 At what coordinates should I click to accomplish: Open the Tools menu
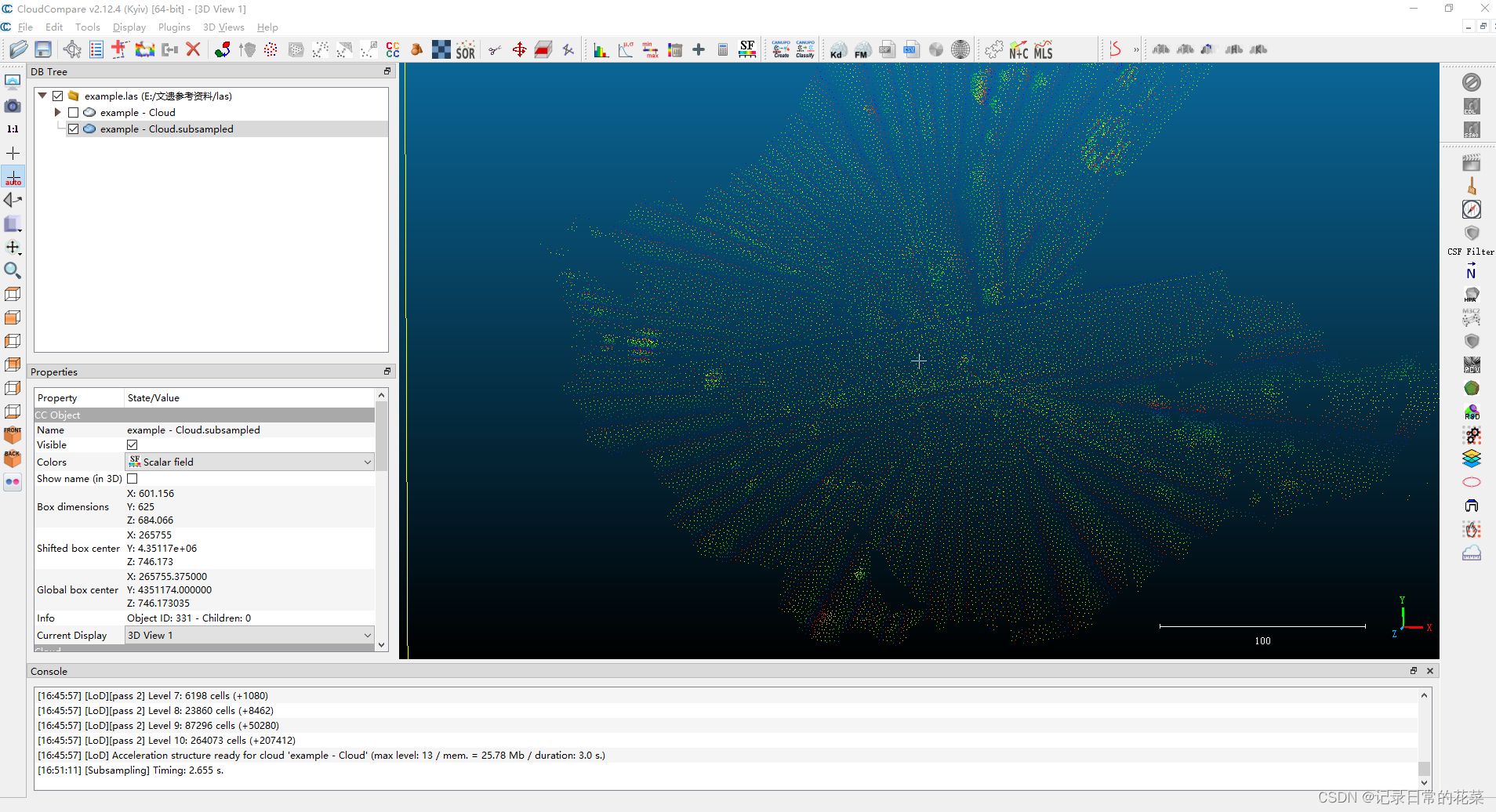point(88,27)
